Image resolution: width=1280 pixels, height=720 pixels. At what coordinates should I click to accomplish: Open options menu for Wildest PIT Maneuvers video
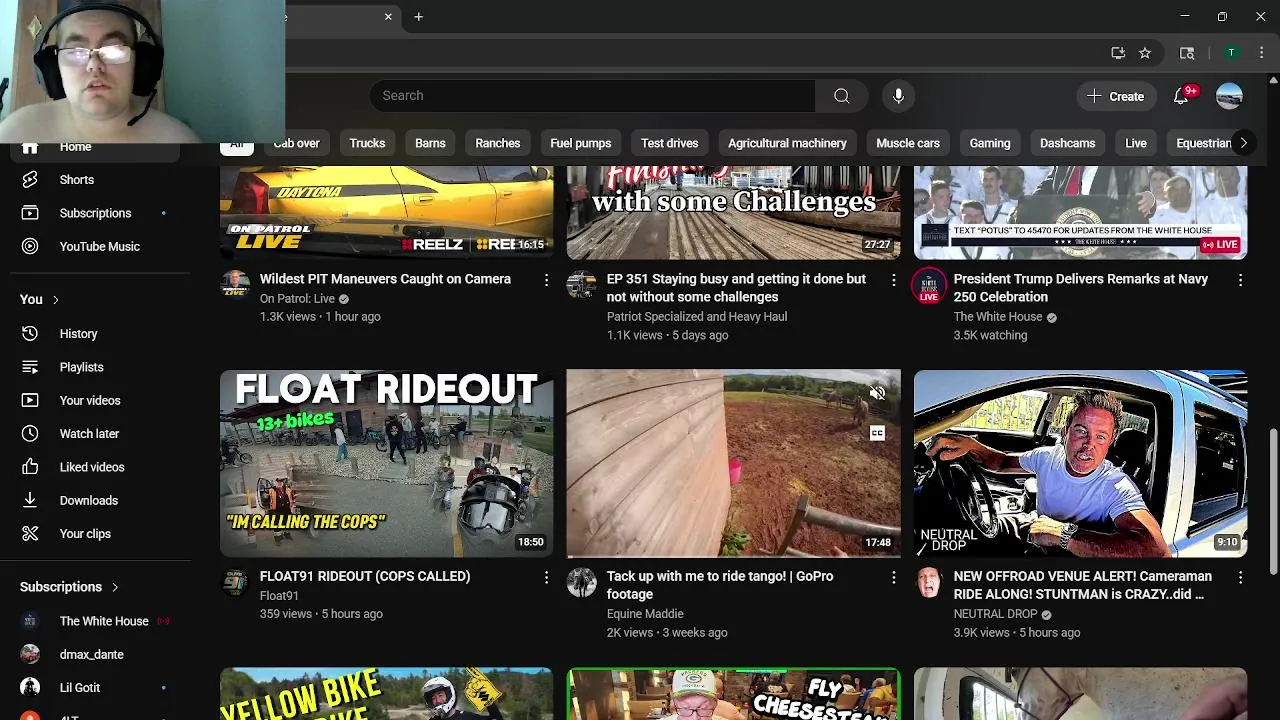pyautogui.click(x=546, y=281)
